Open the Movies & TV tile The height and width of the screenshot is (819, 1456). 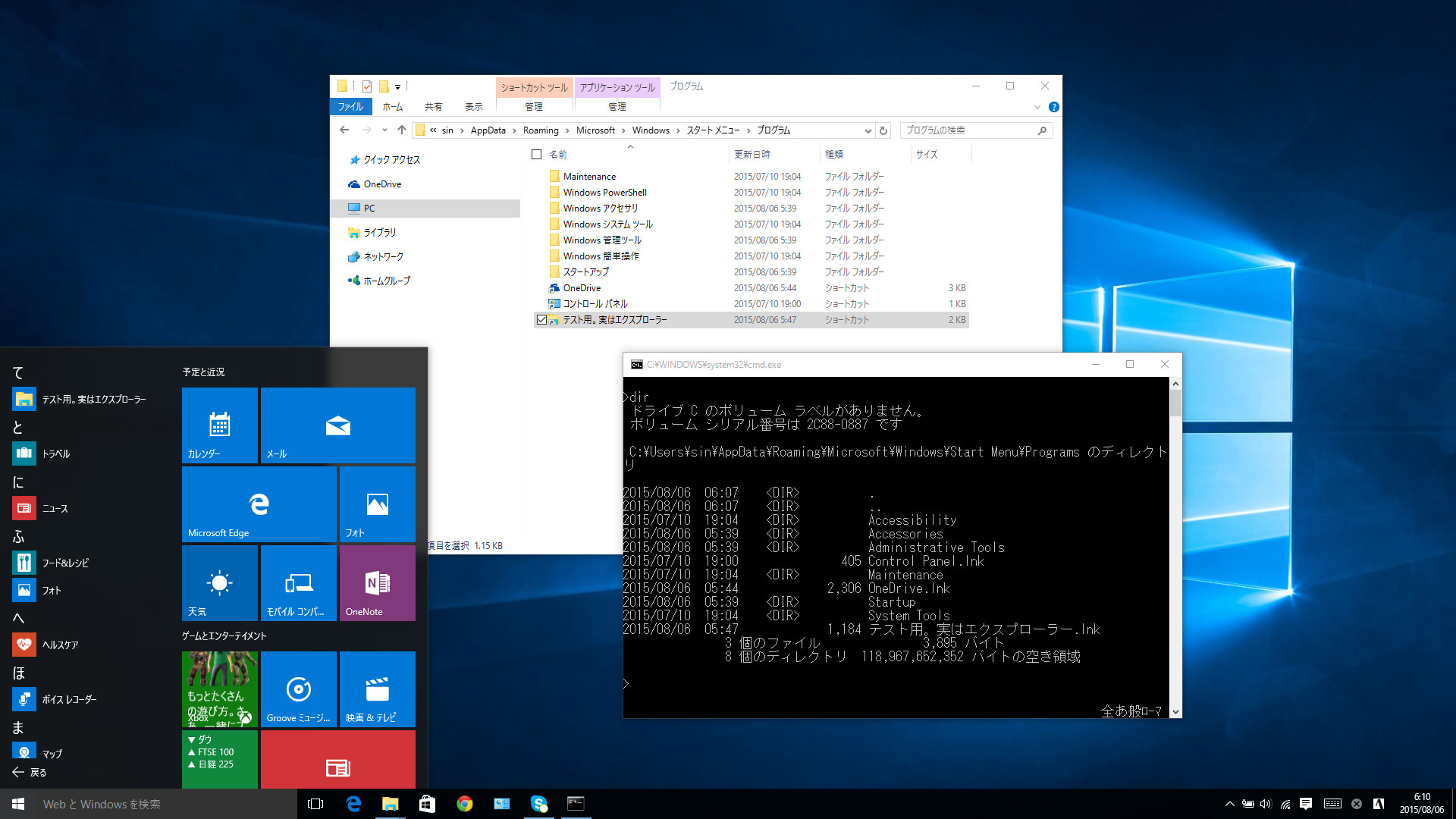click(x=378, y=689)
